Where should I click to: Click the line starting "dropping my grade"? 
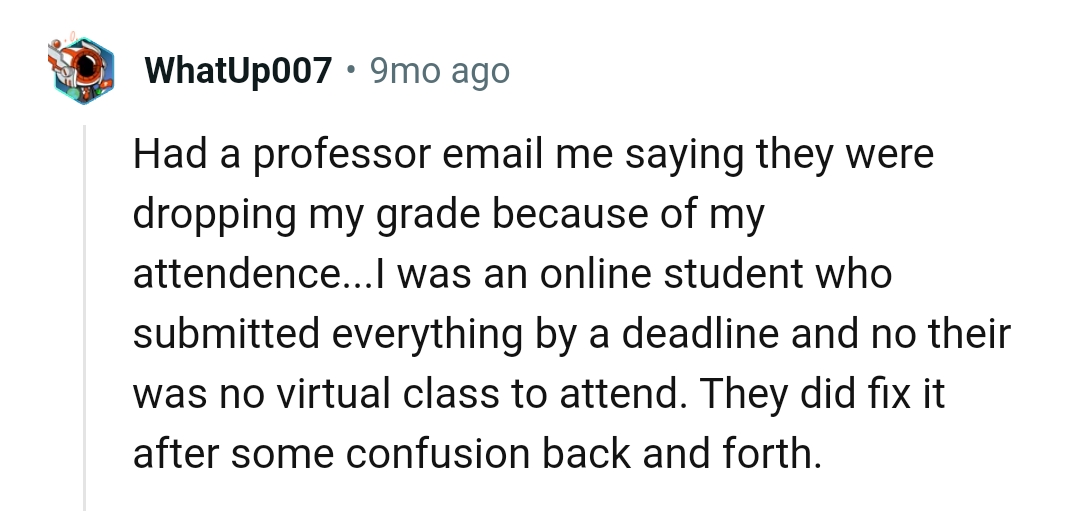click(x=448, y=215)
